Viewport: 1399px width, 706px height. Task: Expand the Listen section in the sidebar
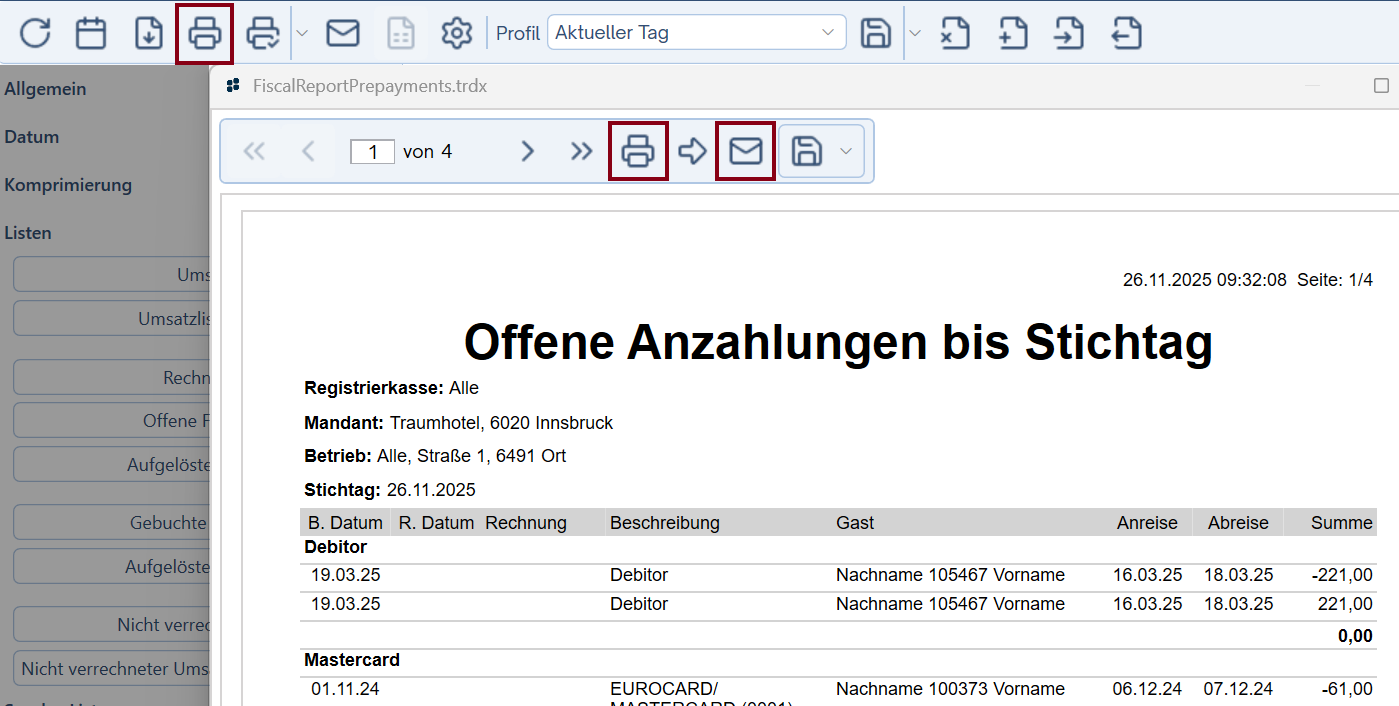click(28, 233)
